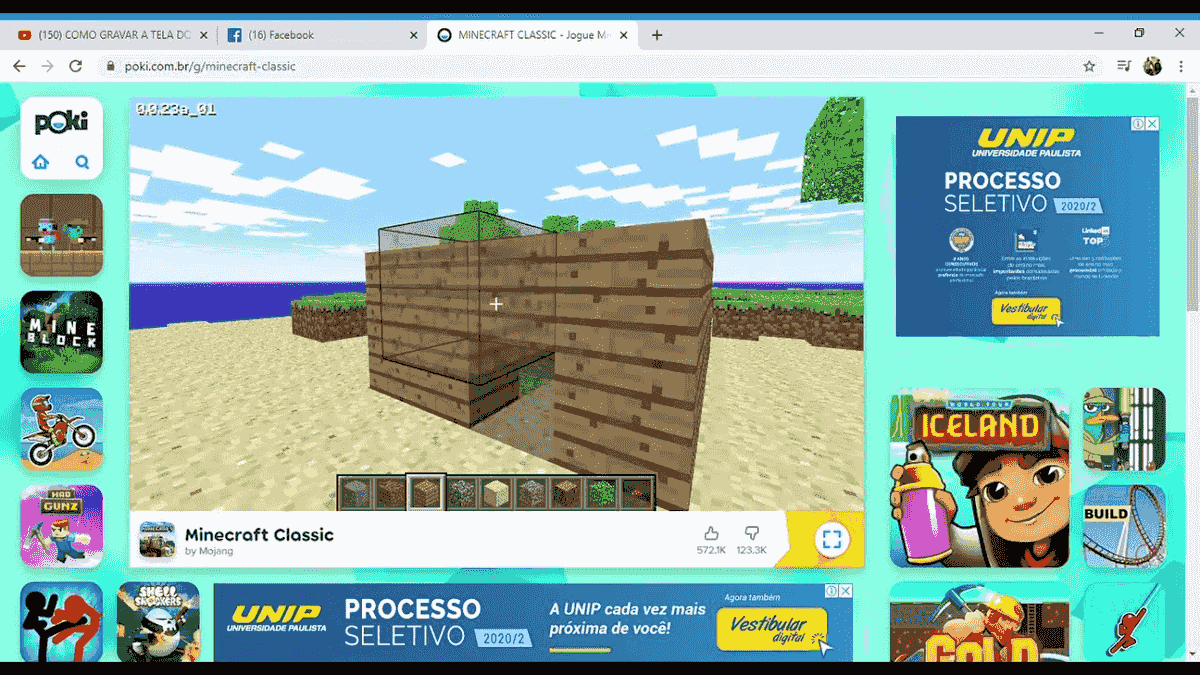Close the YouTube tab

click(x=204, y=35)
